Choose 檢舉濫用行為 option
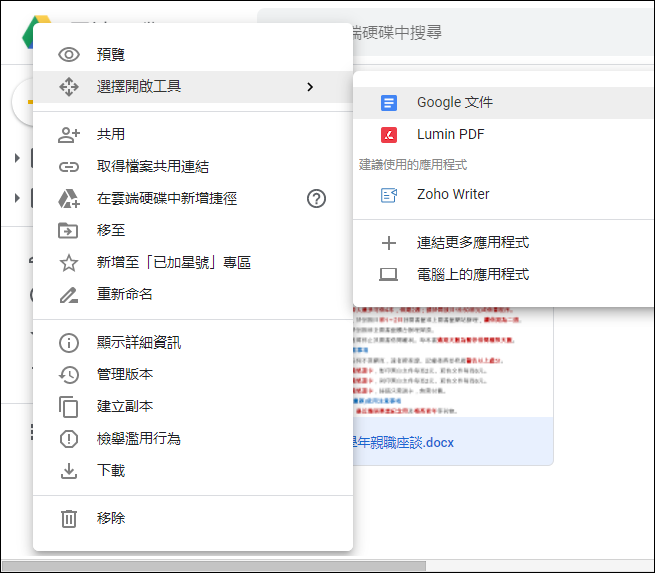This screenshot has height=573, width=655. coord(193,439)
